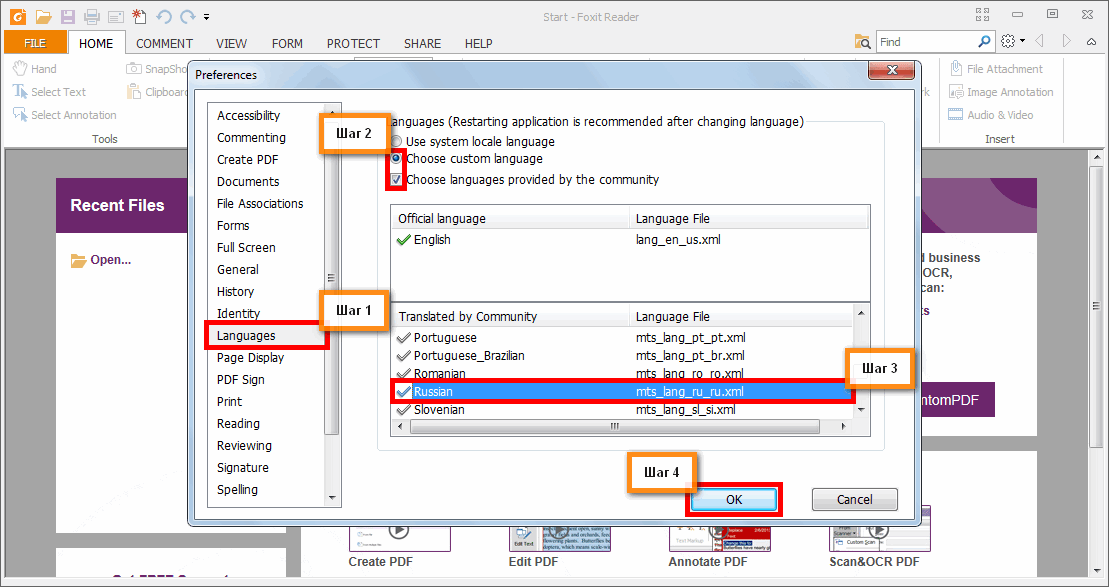This screenshot has height=587, width=1109.
Task: Select the Slovenian language row
Action: tap(622, 409)
